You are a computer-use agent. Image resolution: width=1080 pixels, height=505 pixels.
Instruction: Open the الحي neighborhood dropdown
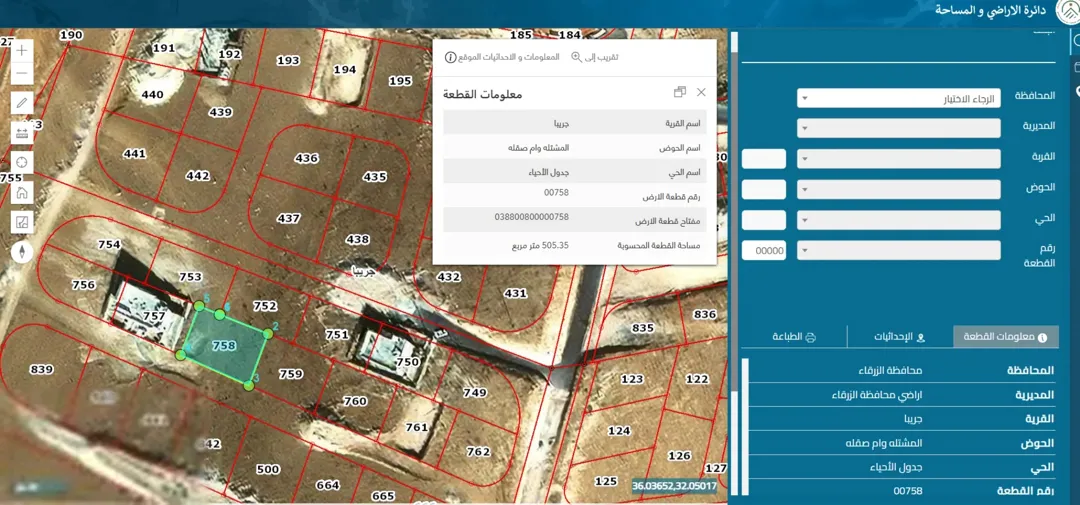click(898, 220)
